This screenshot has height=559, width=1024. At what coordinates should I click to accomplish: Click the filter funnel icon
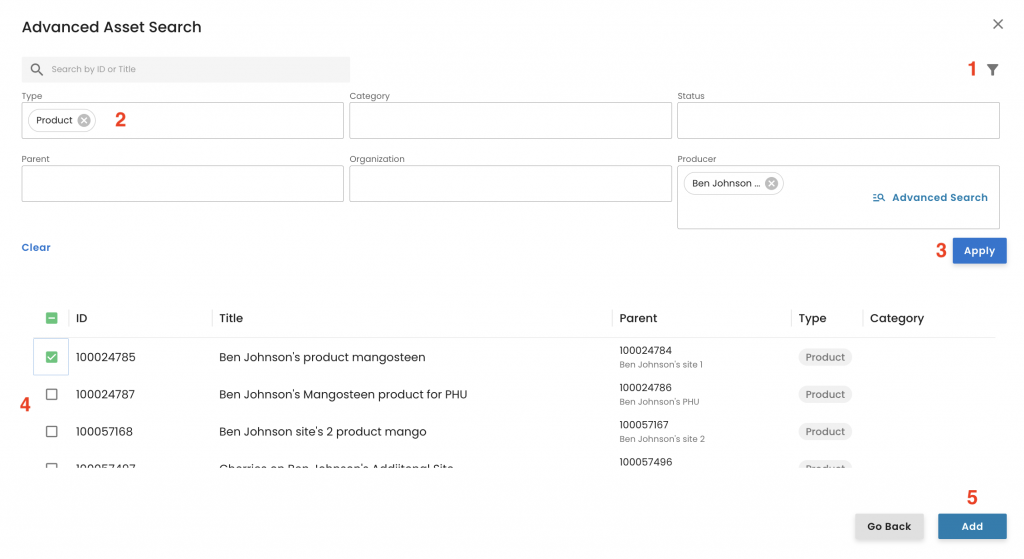[x=992, y=70]
